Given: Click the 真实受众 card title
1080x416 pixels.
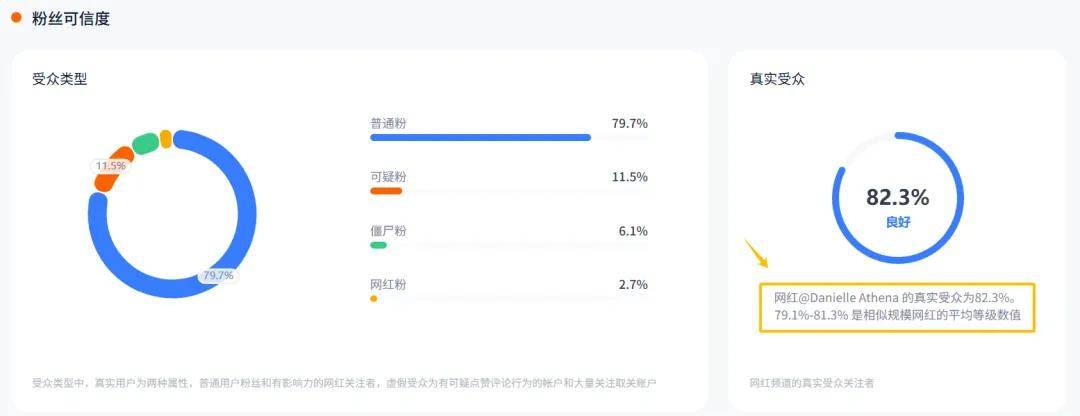Looking at the screenshot, I should tap(777, 79).
